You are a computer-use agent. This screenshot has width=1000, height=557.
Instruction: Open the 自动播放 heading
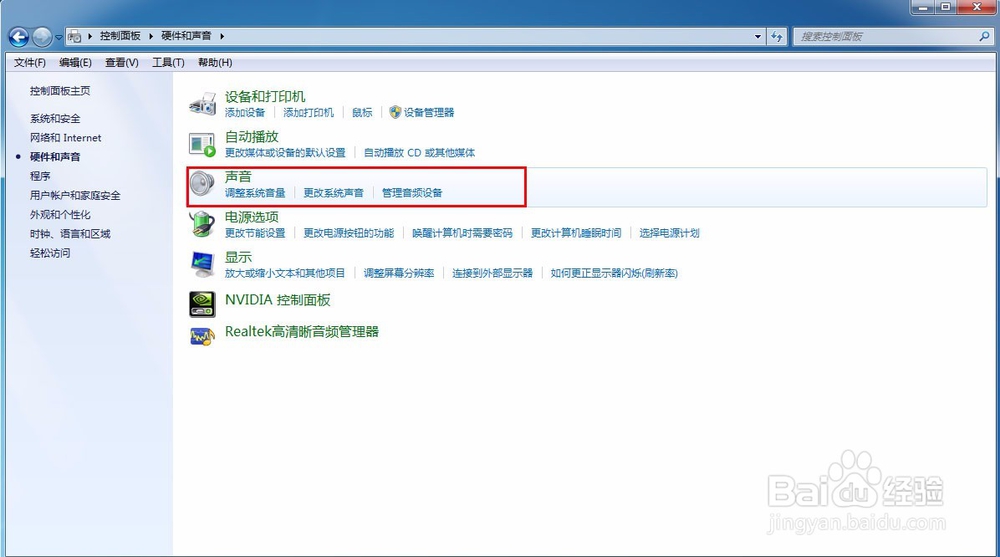tap(252, 137)
